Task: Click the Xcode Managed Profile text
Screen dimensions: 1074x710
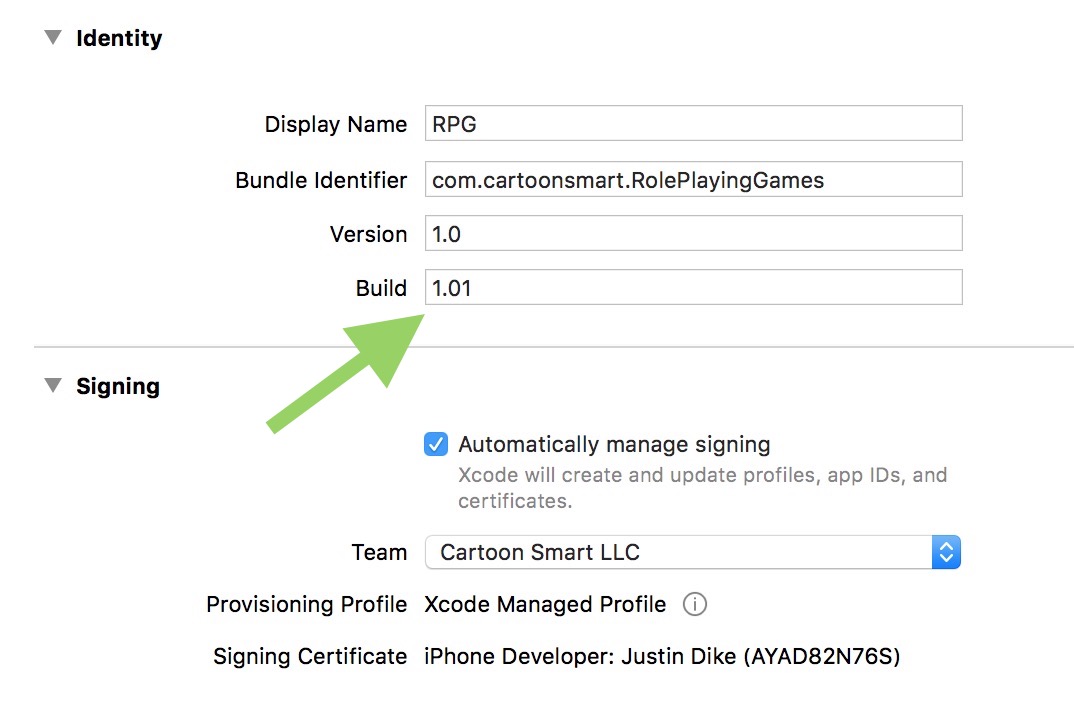Action: 545,604
